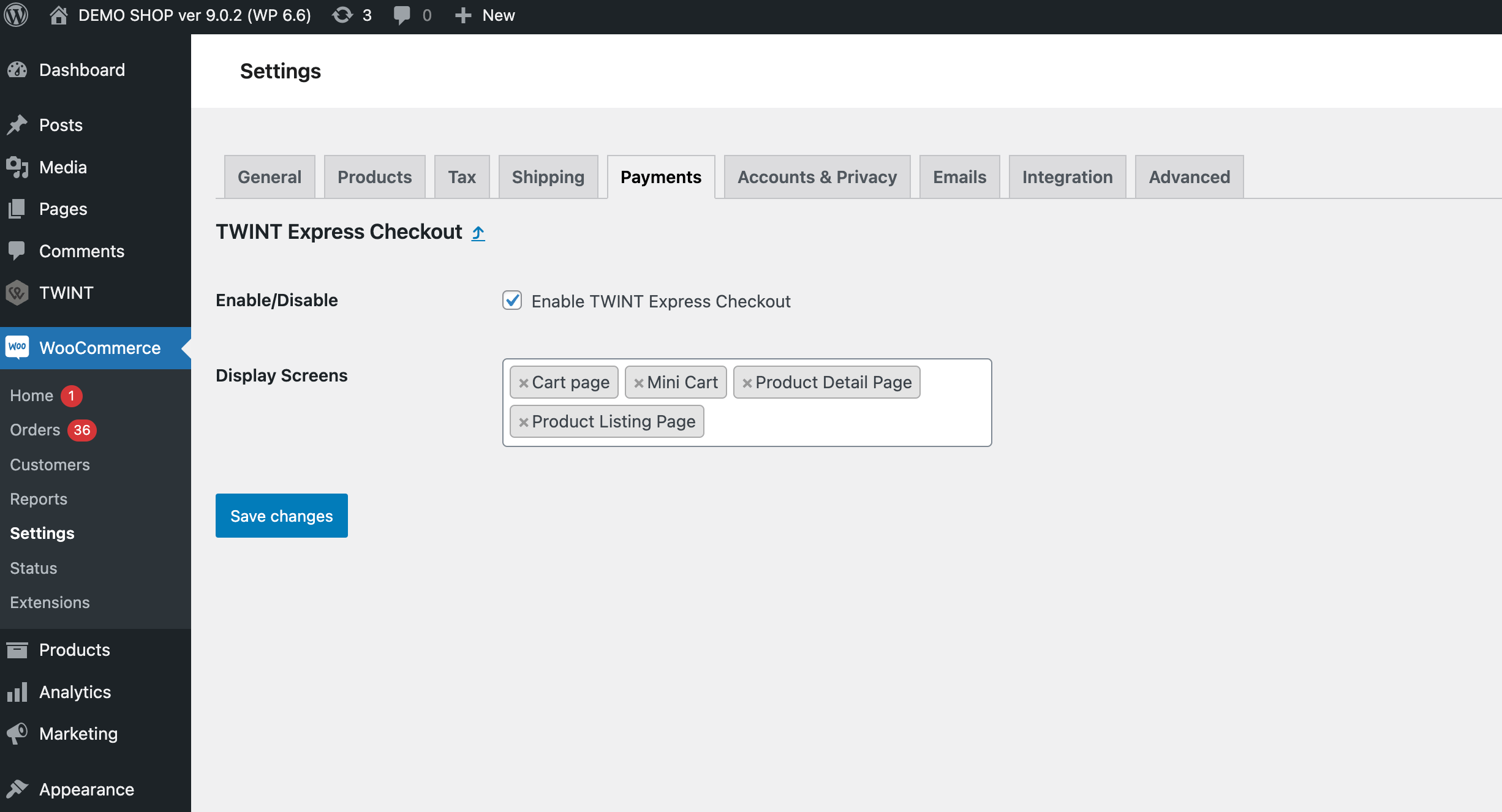
Task: Click the Pages icon in sidebar
Action: pyautogui.click(x=17, y=209)
